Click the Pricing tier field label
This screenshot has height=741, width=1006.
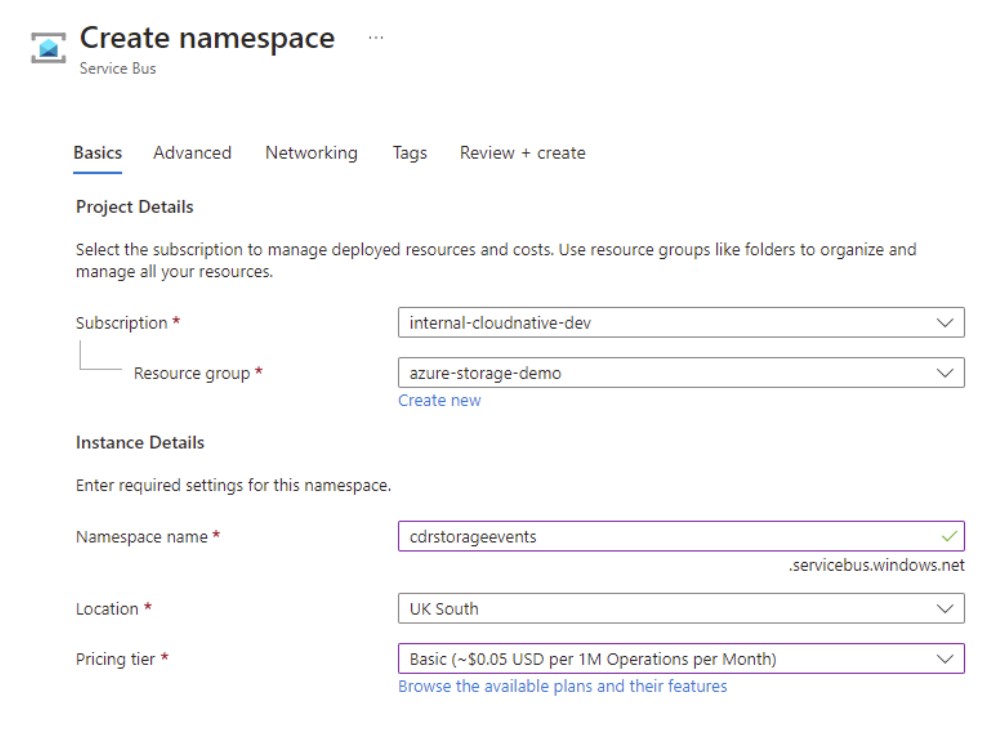click(x=116, y=659)
